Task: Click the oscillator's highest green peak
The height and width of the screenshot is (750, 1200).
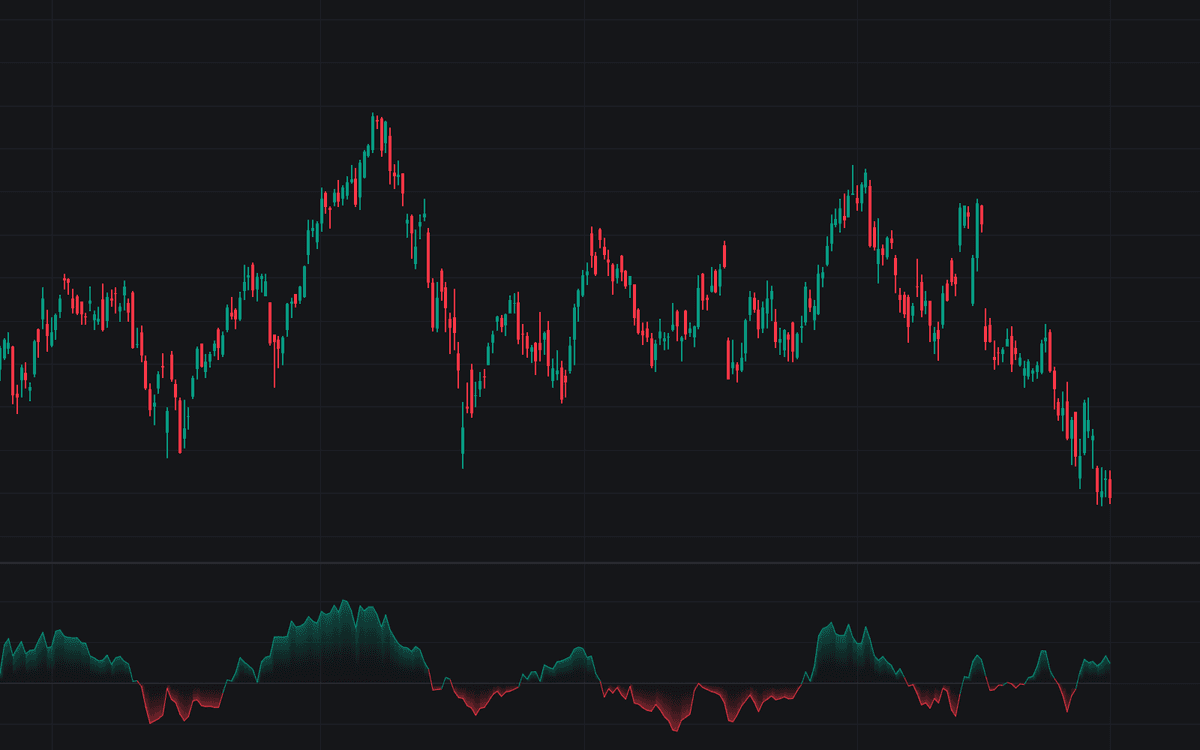Action: coord(344,601)
